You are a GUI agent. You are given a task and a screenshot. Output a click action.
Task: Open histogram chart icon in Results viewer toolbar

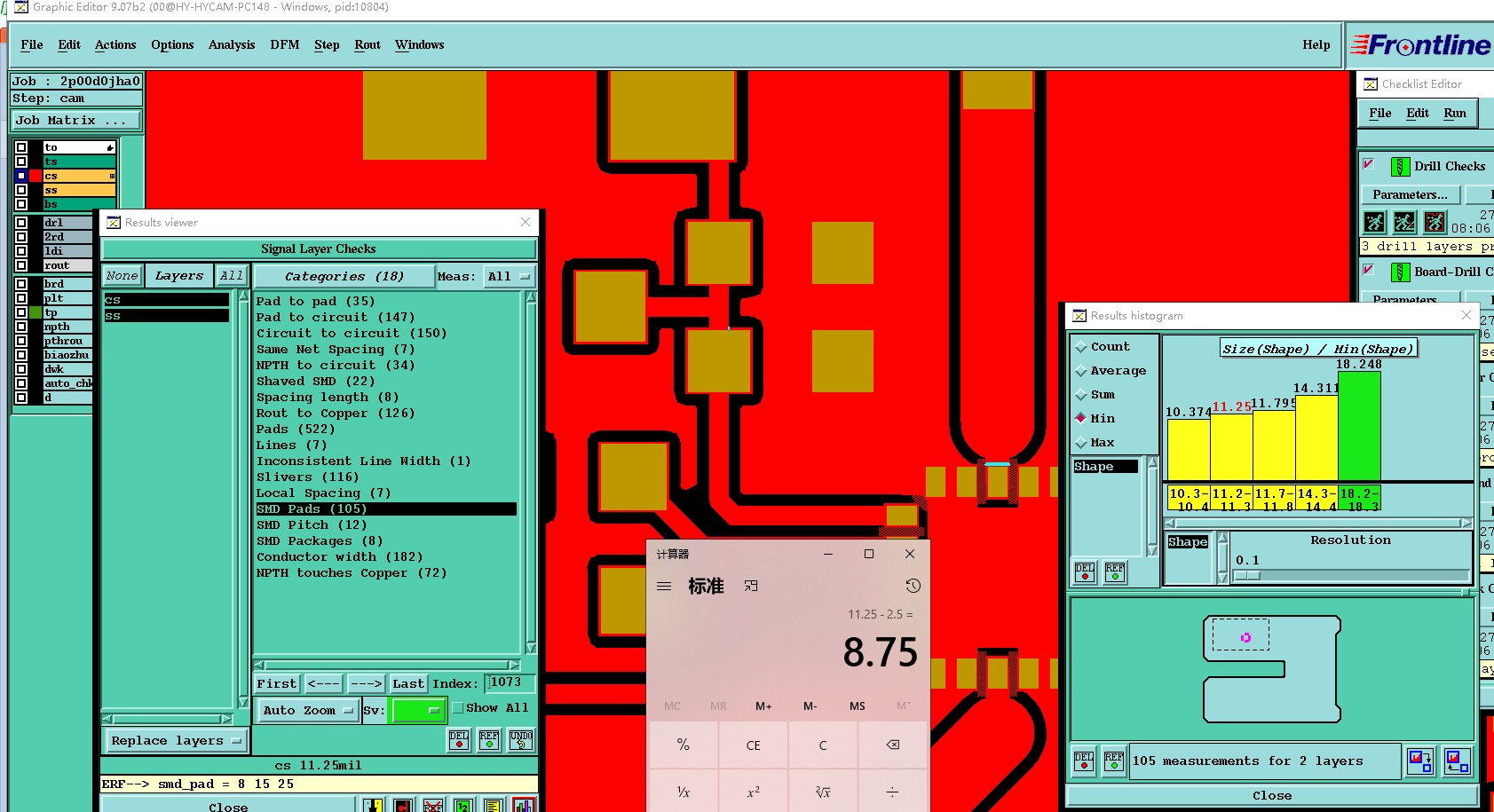(x=524, y=805)
